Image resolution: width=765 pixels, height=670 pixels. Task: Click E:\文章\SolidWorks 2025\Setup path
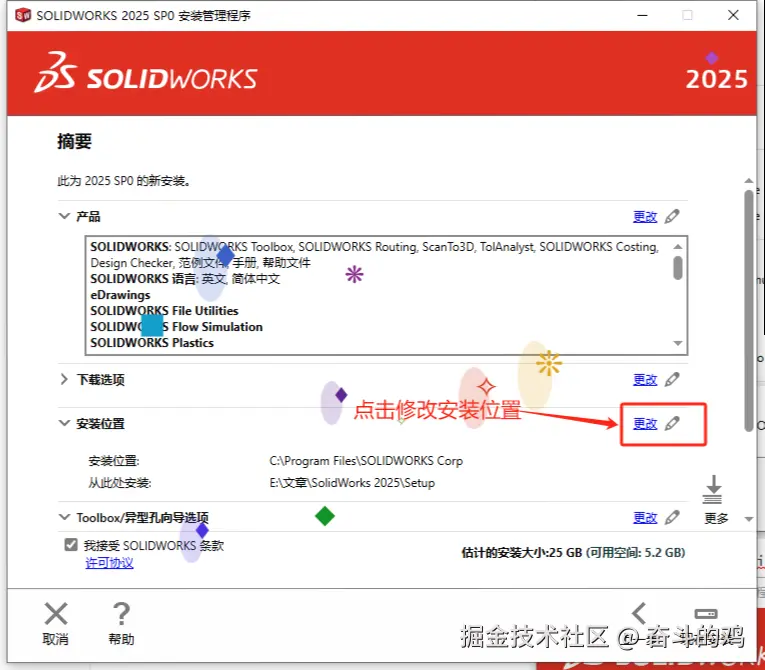[x=352, y=483]
